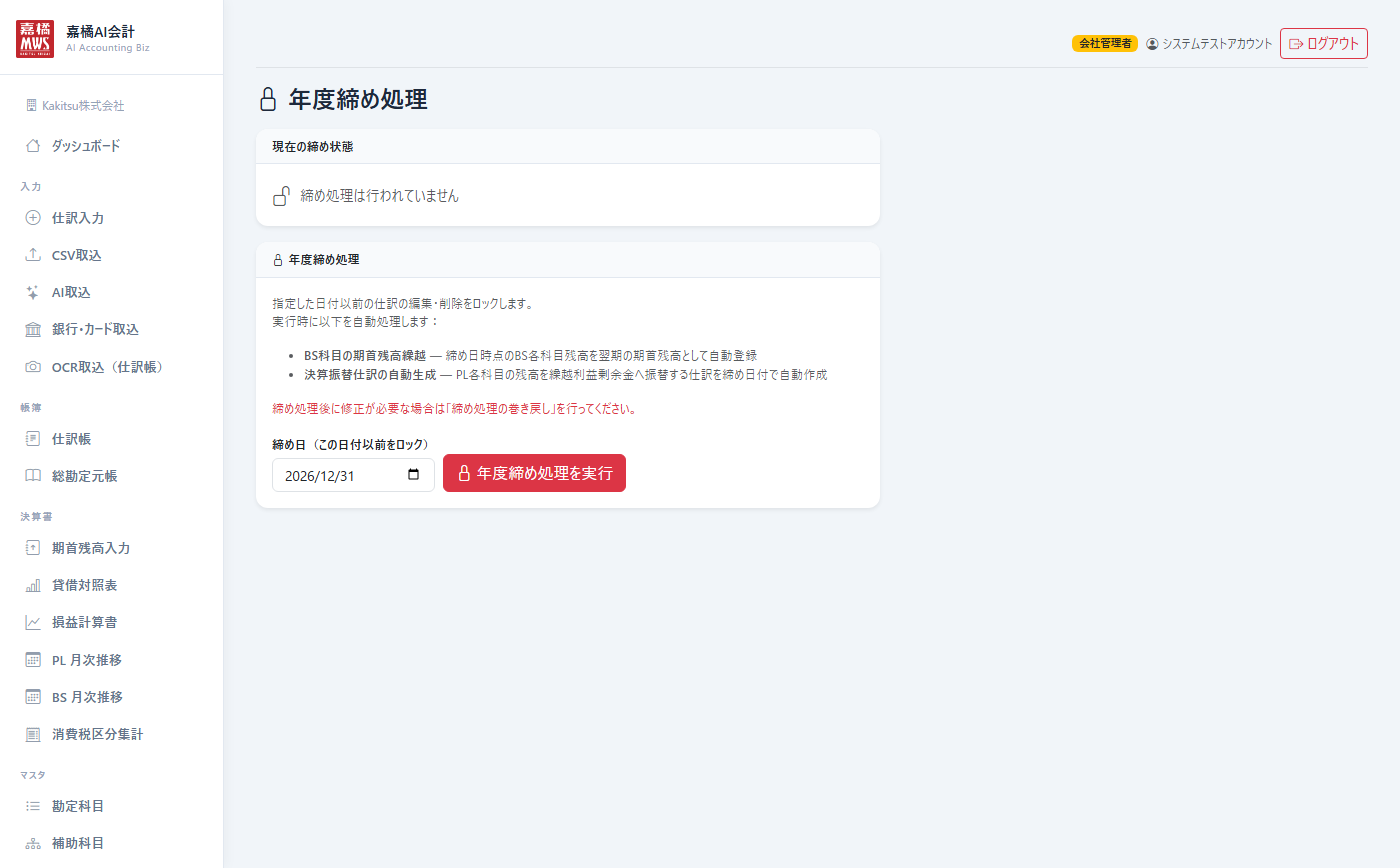Click the journal icon beside 仕訳帳
The image size is (1400, 868).
pyautogui.click(x=33, y=439)
